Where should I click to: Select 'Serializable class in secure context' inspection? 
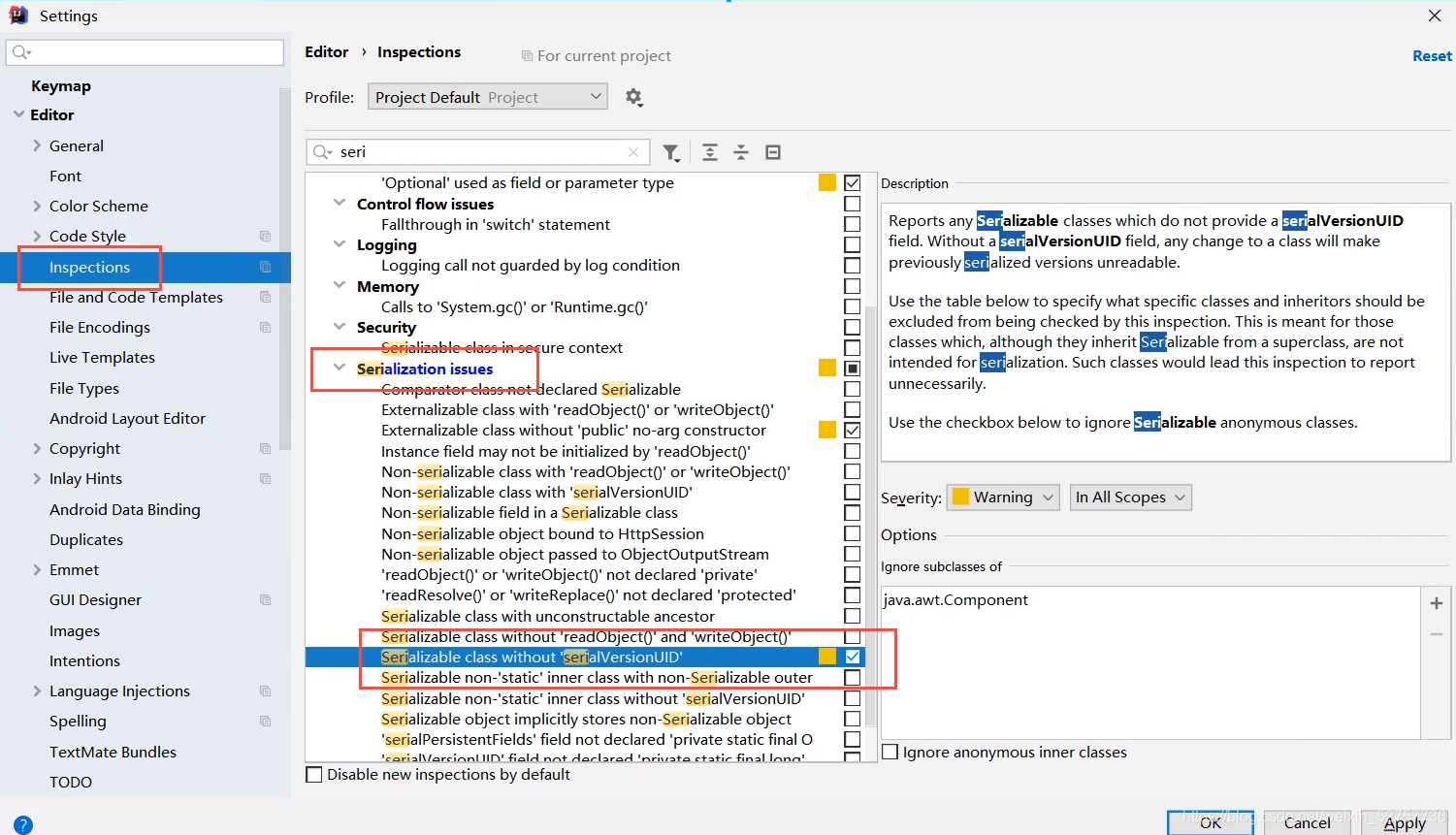[x=502, y=347]
